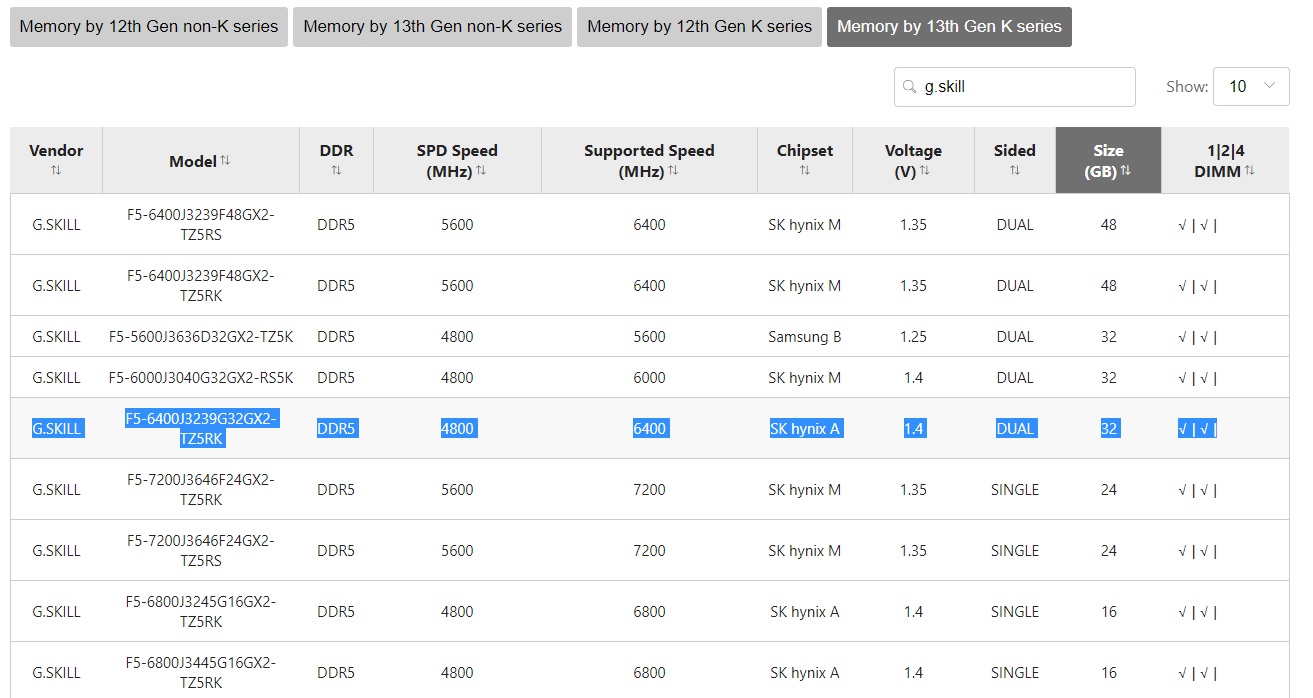Click model F5-6000J3040G32GX2-RS5K
This screenshot has width=1313, height=698.
200,378
